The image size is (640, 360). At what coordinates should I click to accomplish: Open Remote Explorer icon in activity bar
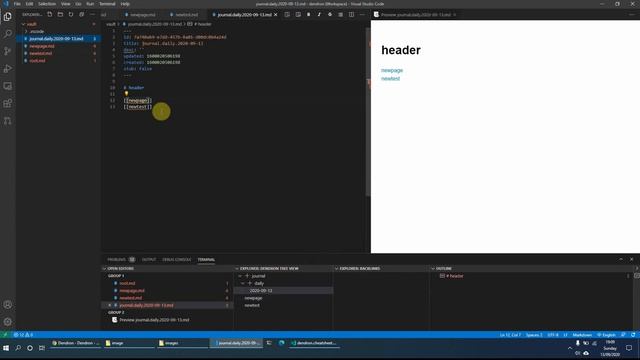pos(8,86)
